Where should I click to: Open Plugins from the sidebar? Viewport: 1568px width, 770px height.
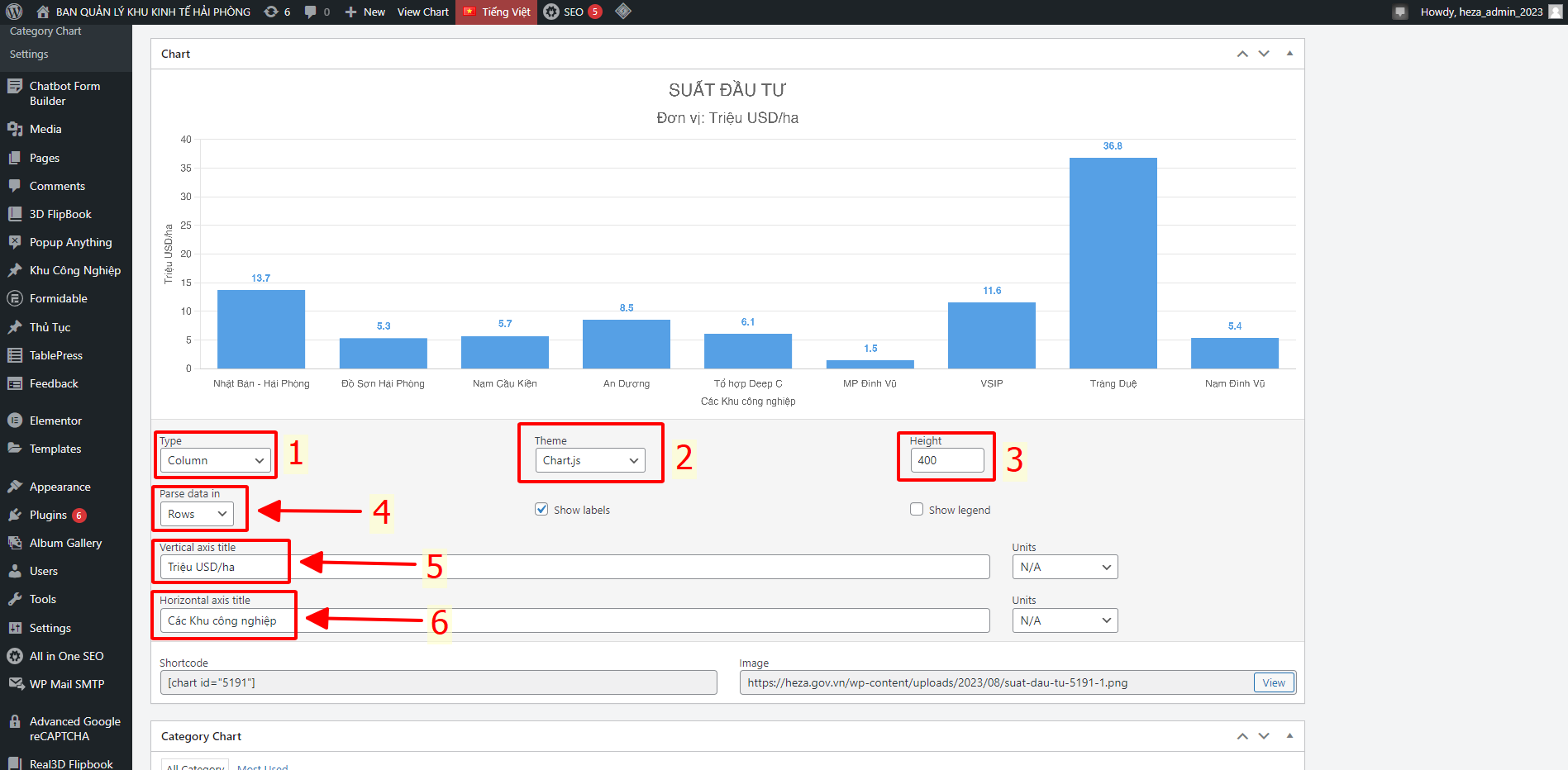[x=48, y=515]
